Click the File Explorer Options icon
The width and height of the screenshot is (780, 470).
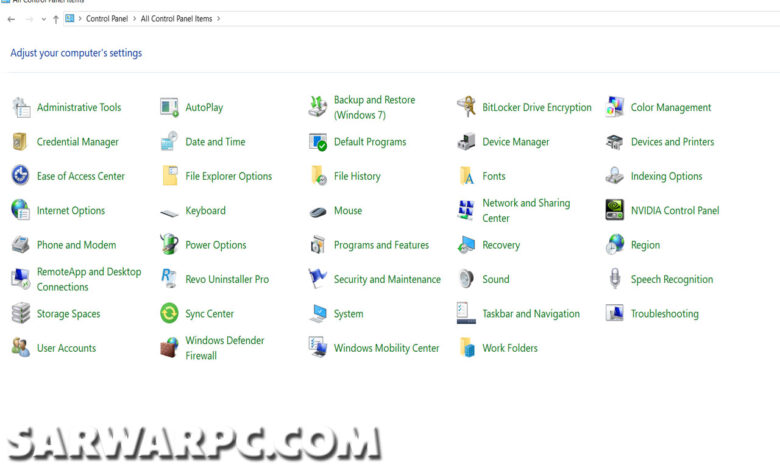tap(170, 176)
